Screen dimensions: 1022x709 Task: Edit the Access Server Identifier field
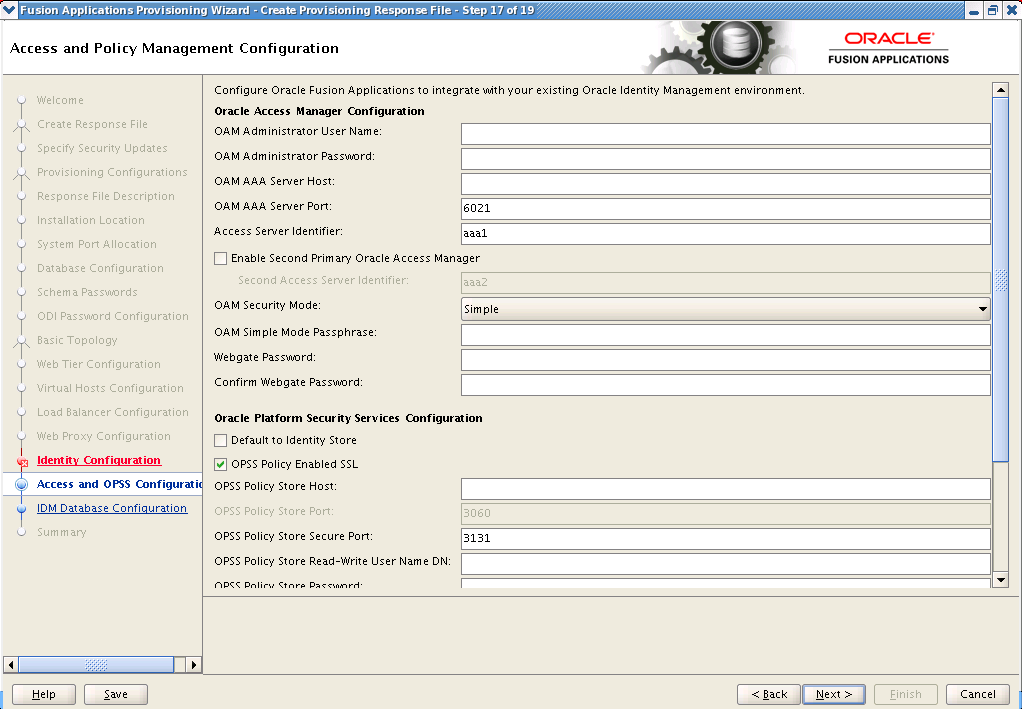coord(725,233)
